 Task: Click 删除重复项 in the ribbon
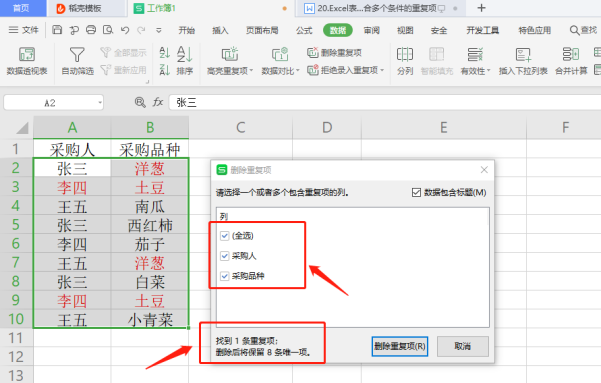335,53
